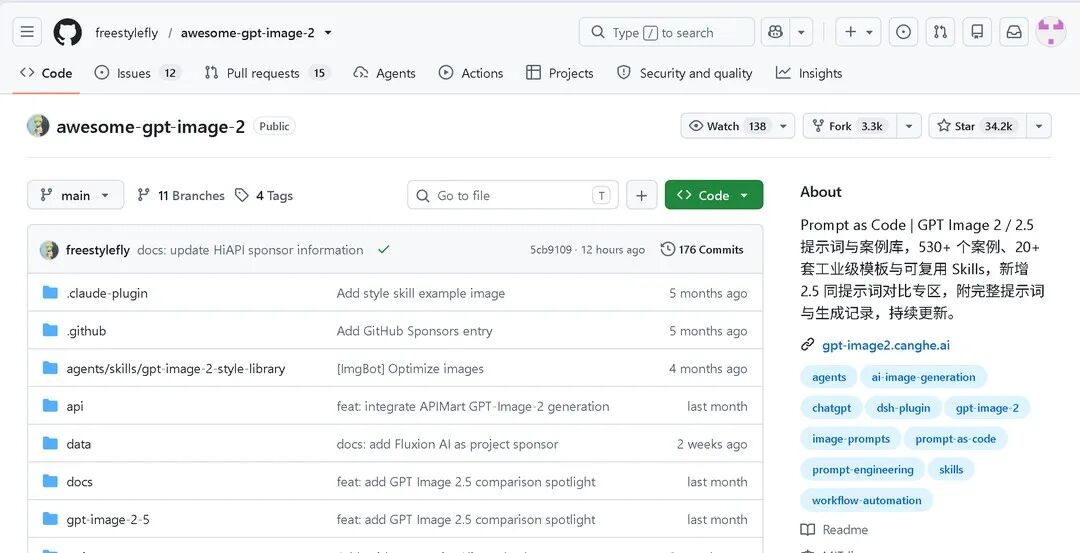Open the repositories icon in header
1080x553 pixels.
tap(977, 32)
